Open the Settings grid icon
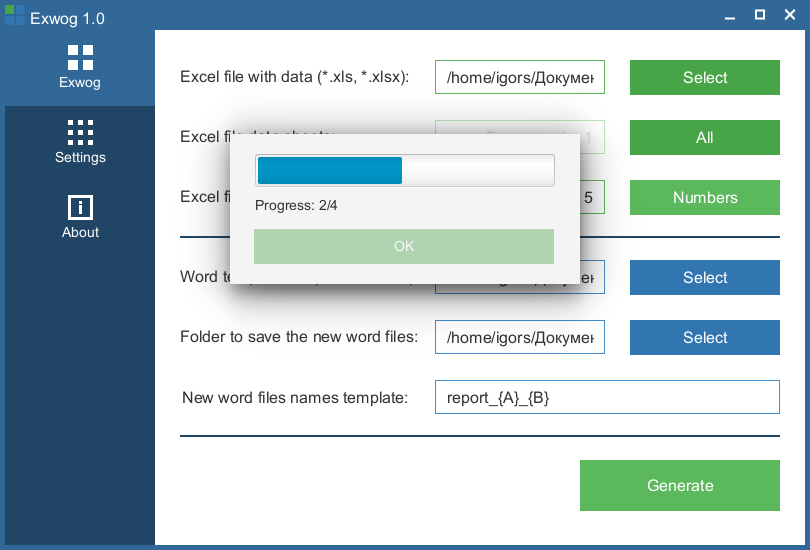Viewport: 810px width, 550px height. click(80, 132)
